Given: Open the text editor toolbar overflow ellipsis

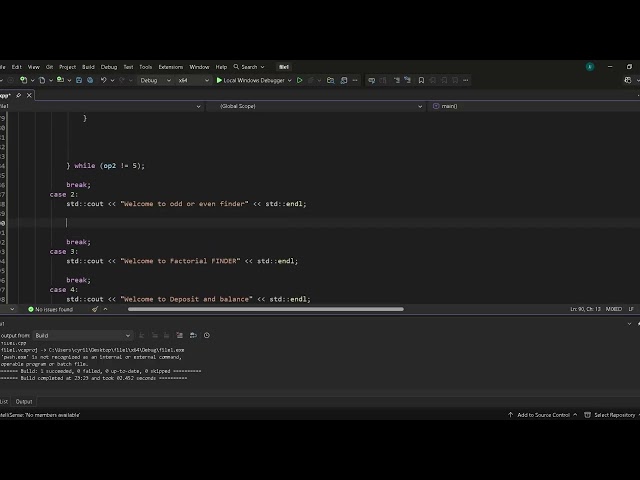Looking at the screenshot, I should [466, 80].
